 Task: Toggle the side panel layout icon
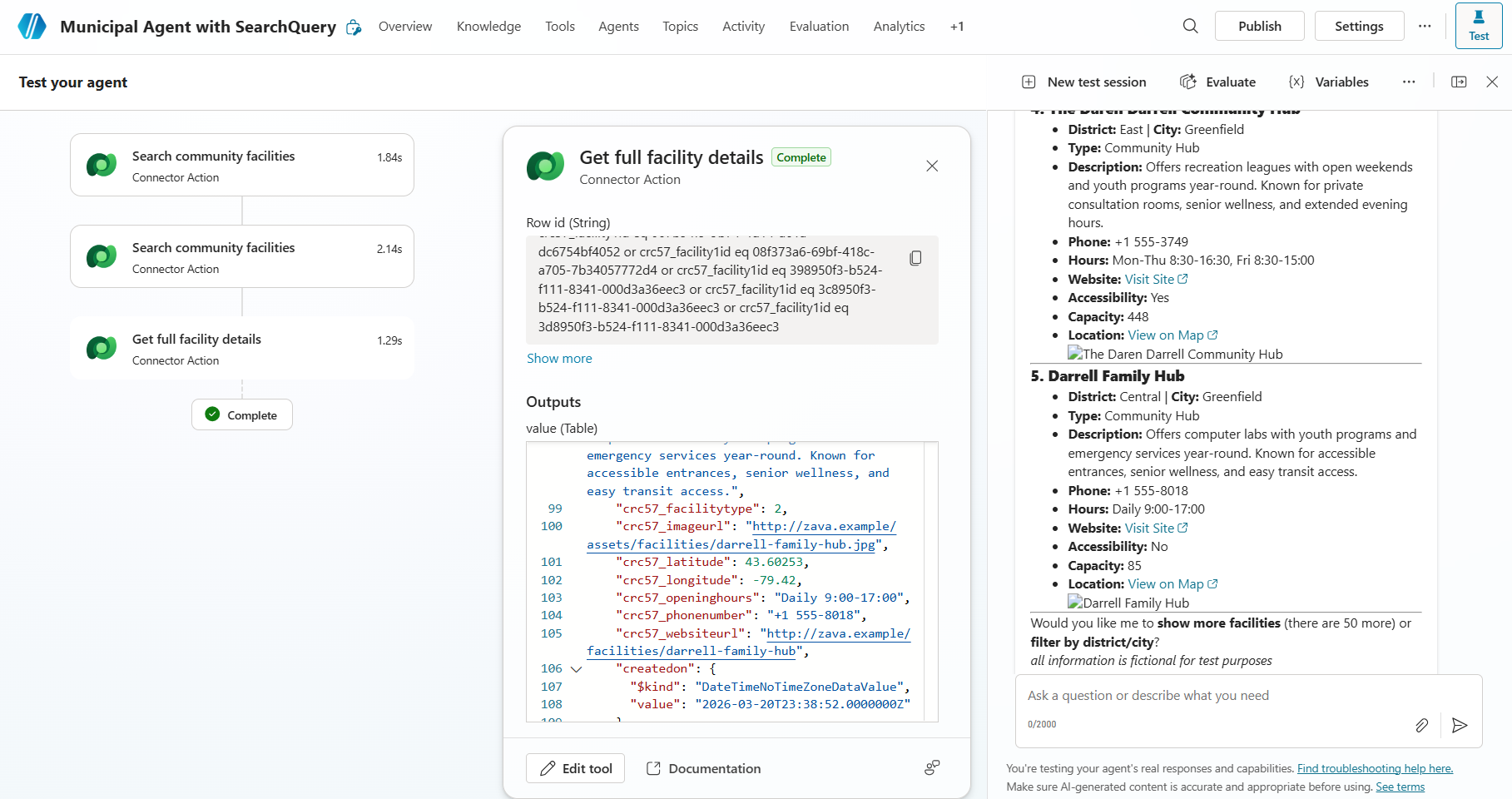coord(1458,82)
